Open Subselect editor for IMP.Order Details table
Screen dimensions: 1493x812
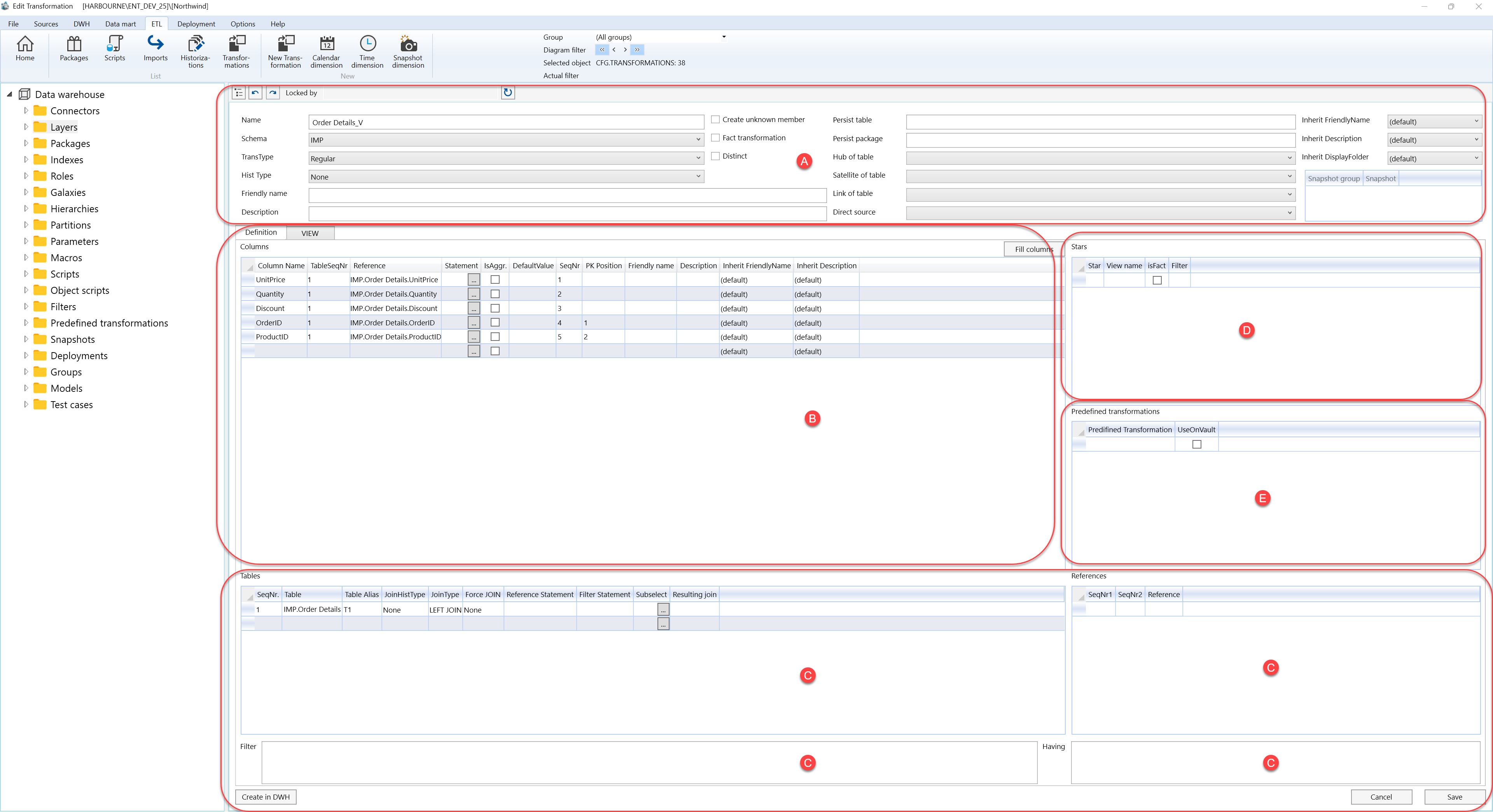tap(663, 610)
